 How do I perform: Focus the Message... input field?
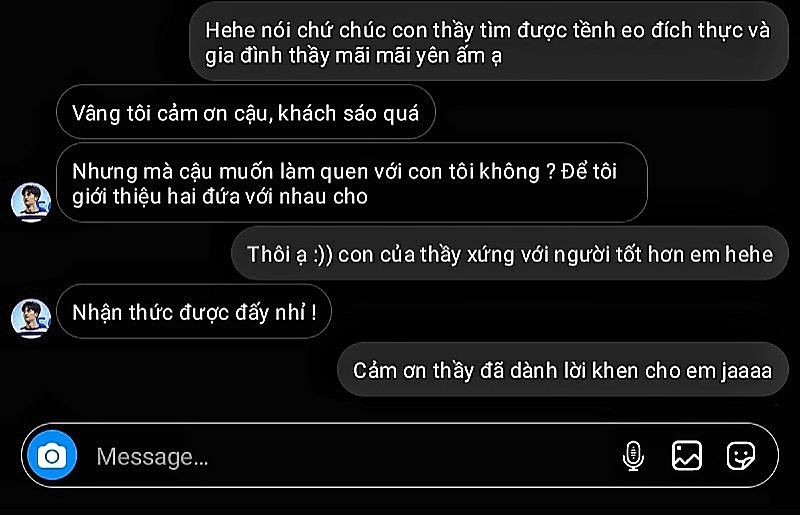[352, 456]
